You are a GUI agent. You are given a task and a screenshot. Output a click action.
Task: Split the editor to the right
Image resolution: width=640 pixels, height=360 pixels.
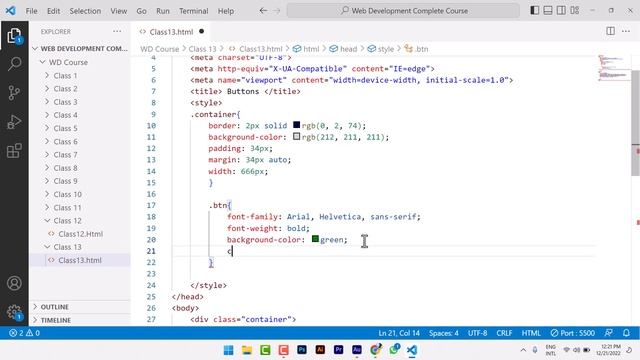(x=610, y=31)
